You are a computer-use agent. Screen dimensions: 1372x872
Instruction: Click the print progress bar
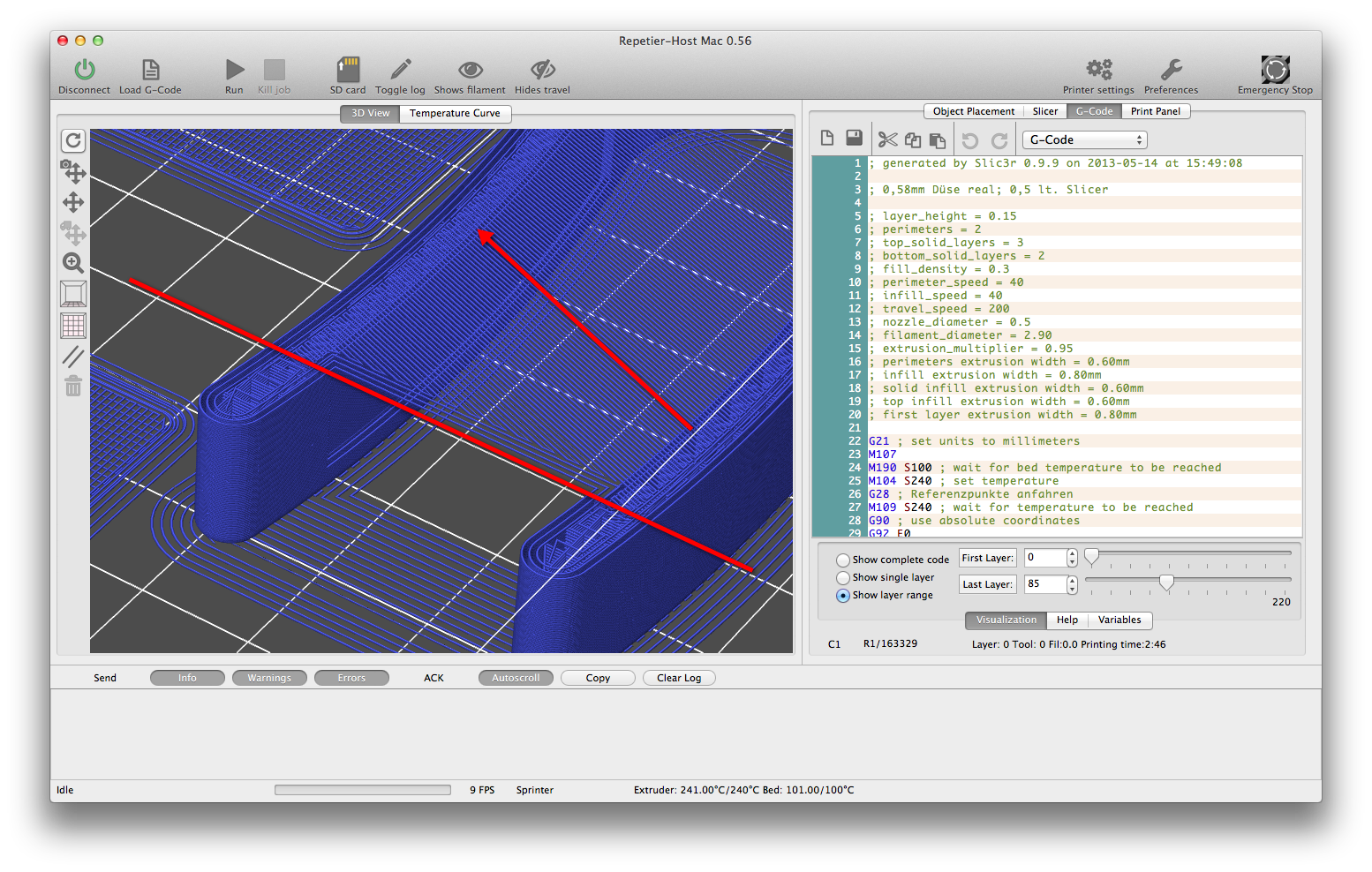(363, 790)
